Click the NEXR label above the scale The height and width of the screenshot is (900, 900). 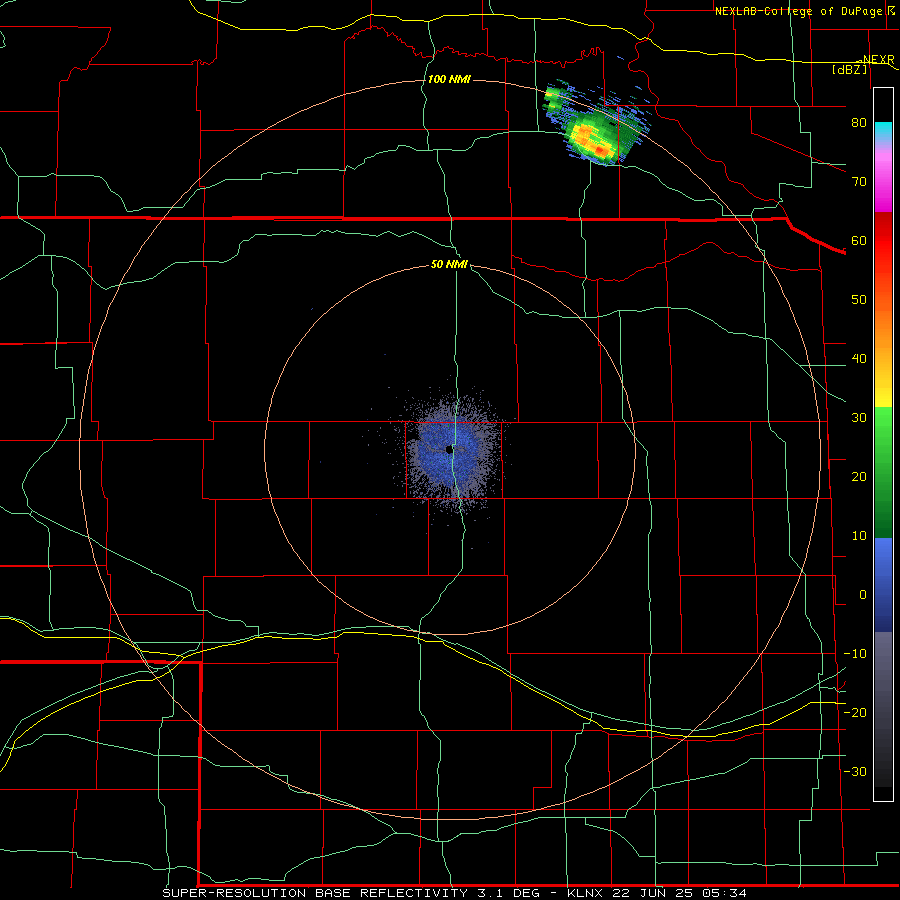[x=878, y=59]
